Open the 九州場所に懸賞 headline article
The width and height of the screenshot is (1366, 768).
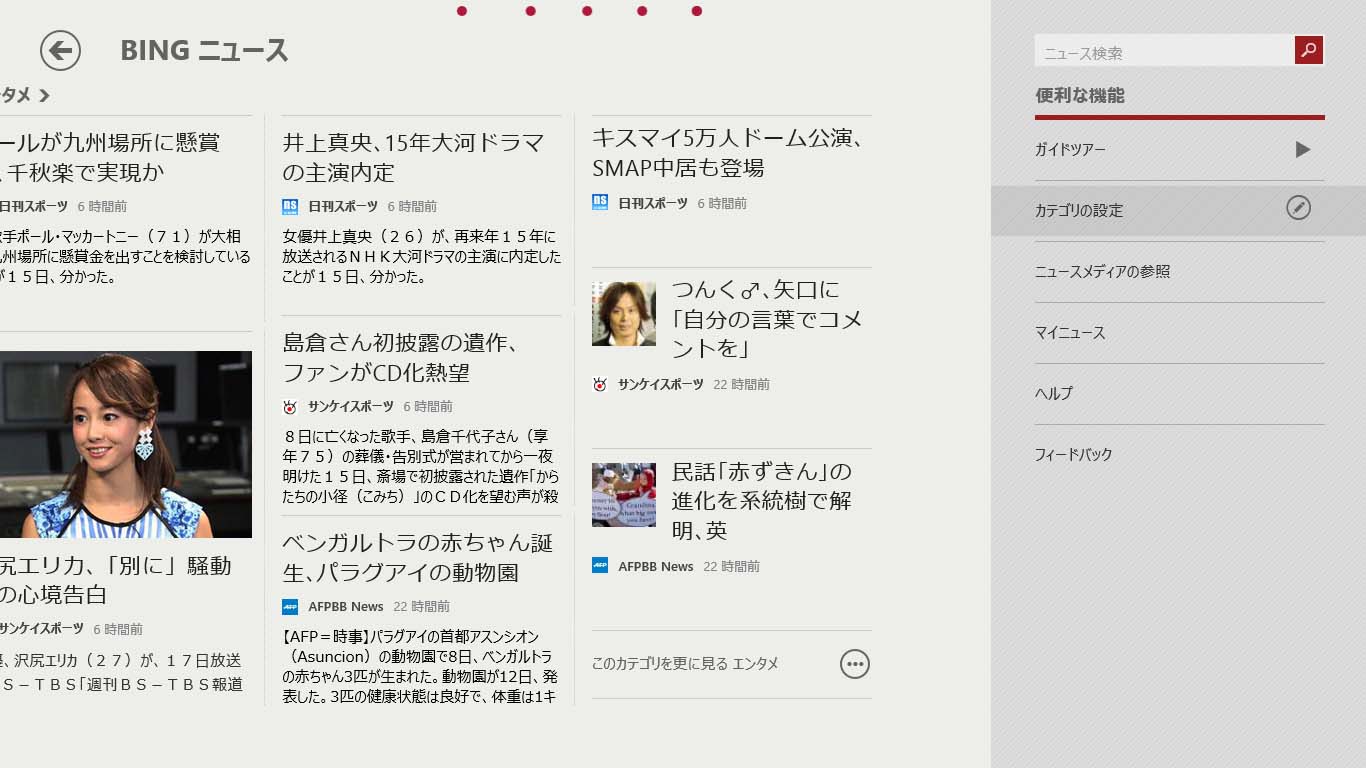110,157
